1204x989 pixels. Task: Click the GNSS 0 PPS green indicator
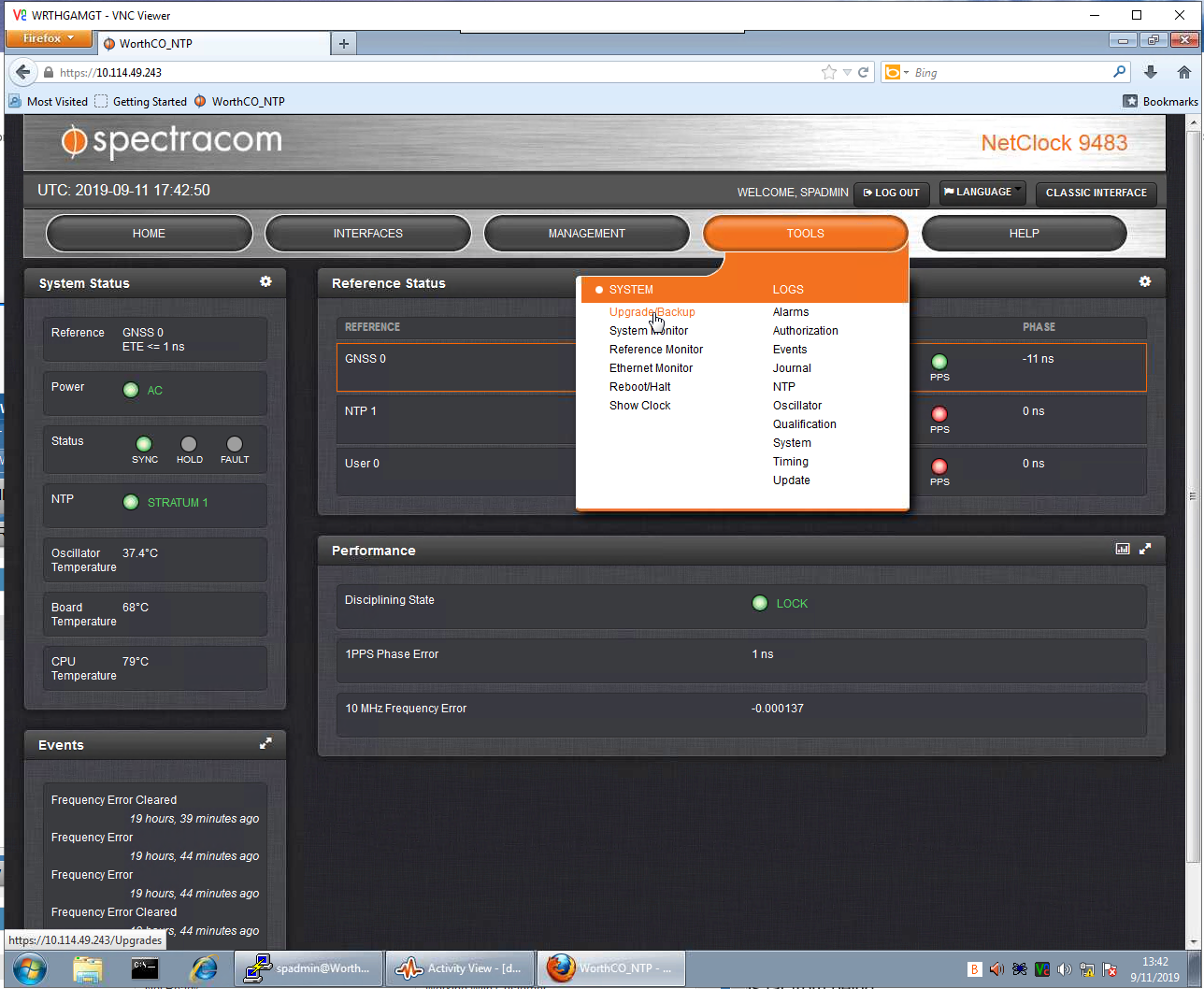[939, 362]
